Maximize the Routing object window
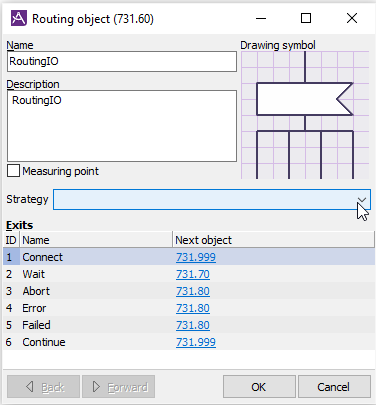This screenshot has height=405, width=376. [x=306, y=18]
